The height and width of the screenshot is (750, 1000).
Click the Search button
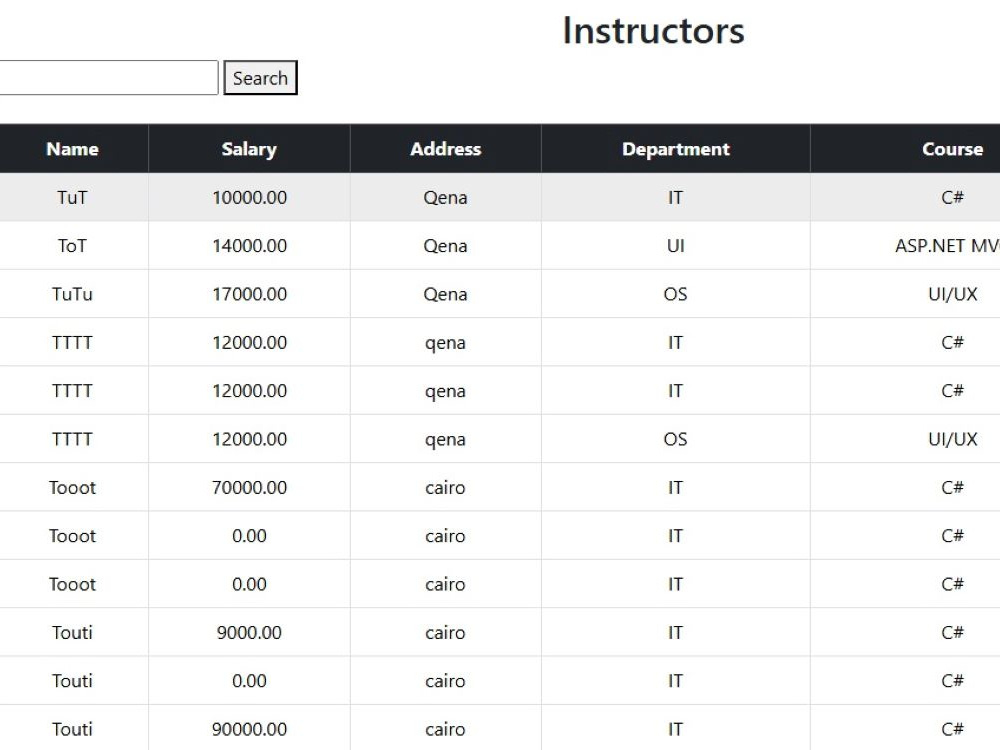260,78
